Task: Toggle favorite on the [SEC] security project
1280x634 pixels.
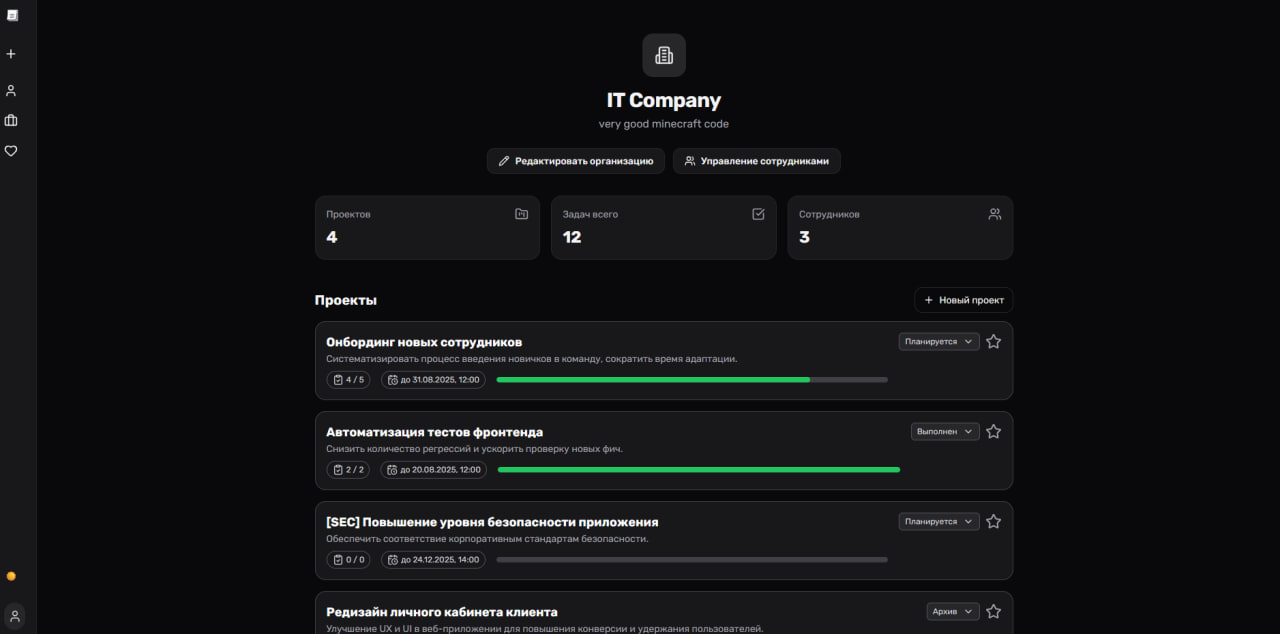Action: click(x=993, y=522)
